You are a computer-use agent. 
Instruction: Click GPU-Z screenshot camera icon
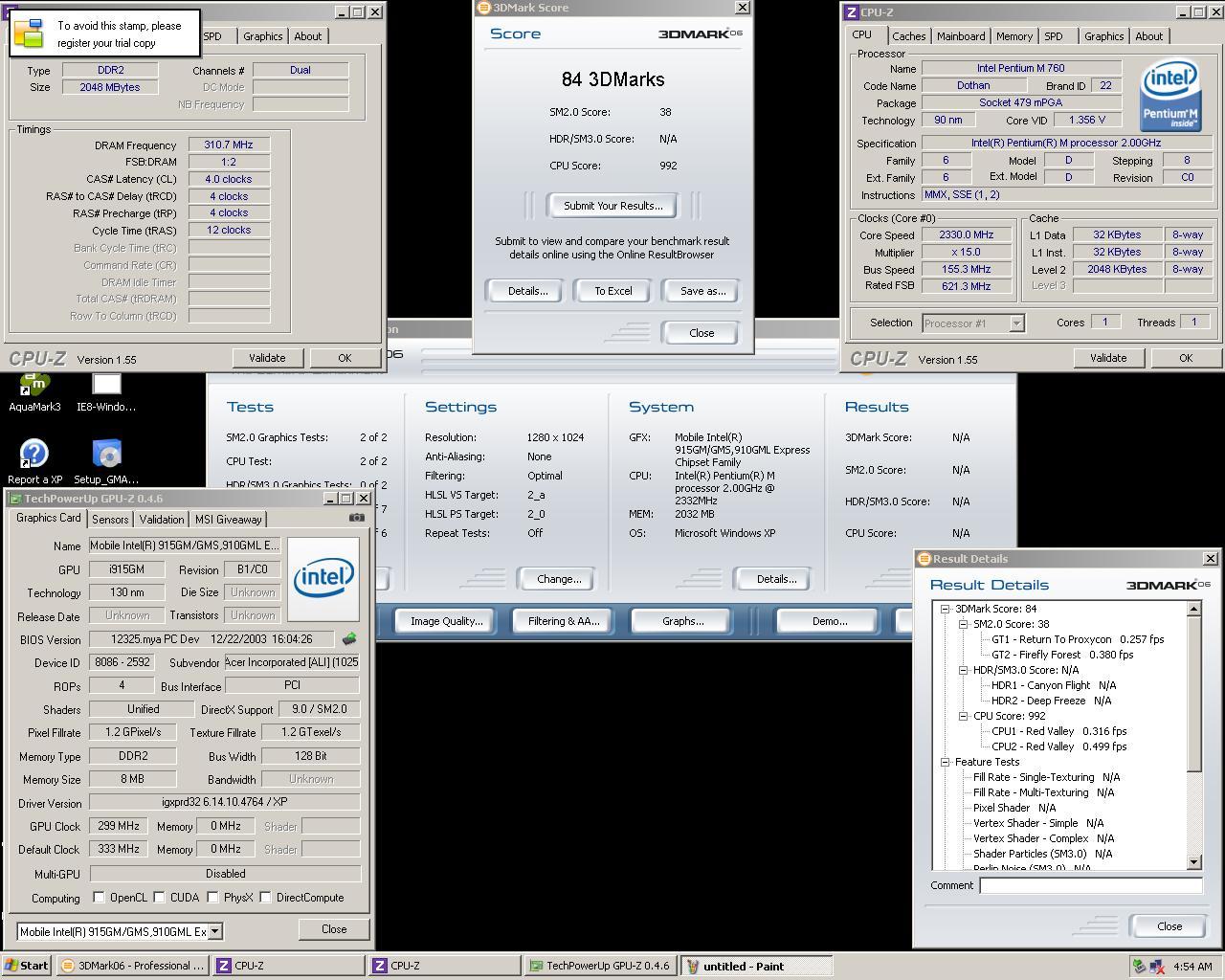357,518
